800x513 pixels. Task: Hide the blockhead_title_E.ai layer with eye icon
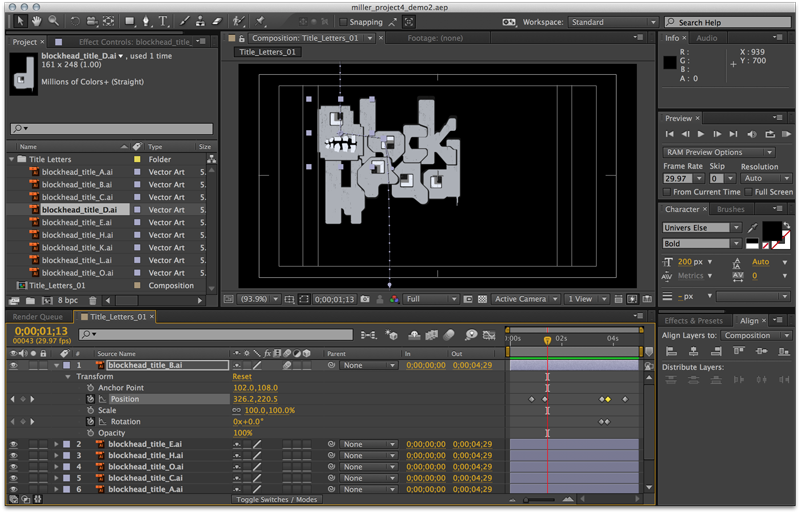pyautogui.click(x=14, y=444)
